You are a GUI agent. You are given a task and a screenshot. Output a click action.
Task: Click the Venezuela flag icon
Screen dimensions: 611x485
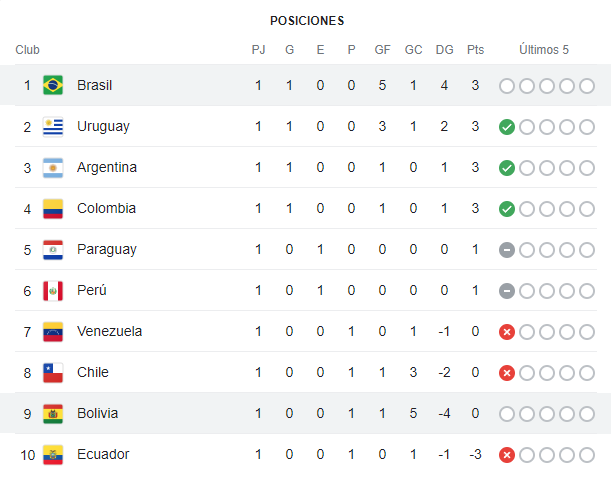tap(53, 331)
